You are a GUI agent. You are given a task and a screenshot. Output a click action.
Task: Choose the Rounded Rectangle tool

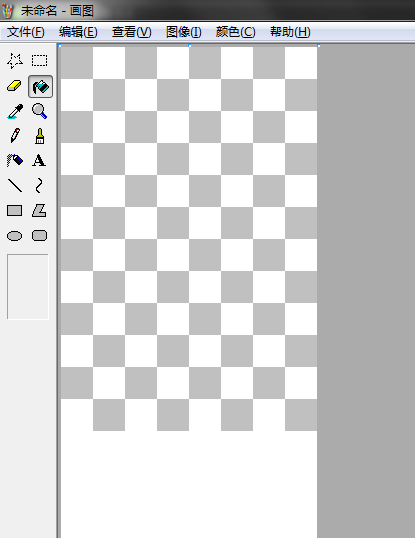(39, 236)
